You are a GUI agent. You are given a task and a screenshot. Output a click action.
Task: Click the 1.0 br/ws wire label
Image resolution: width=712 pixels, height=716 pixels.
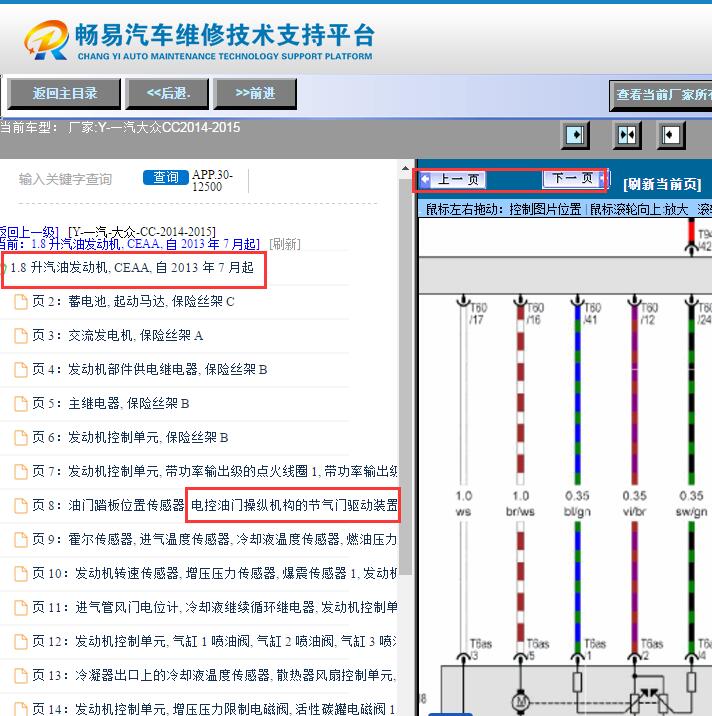(x=520, y=504)
